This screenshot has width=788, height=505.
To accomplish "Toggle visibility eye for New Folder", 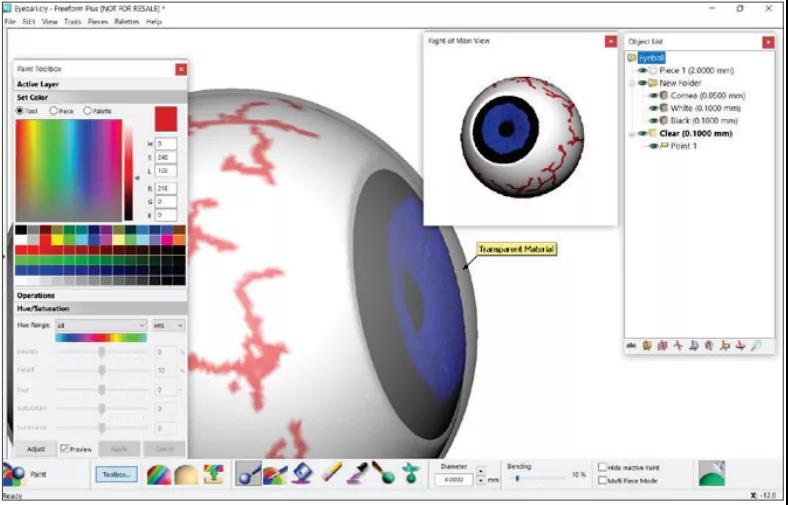I will (x=643, y=83).
